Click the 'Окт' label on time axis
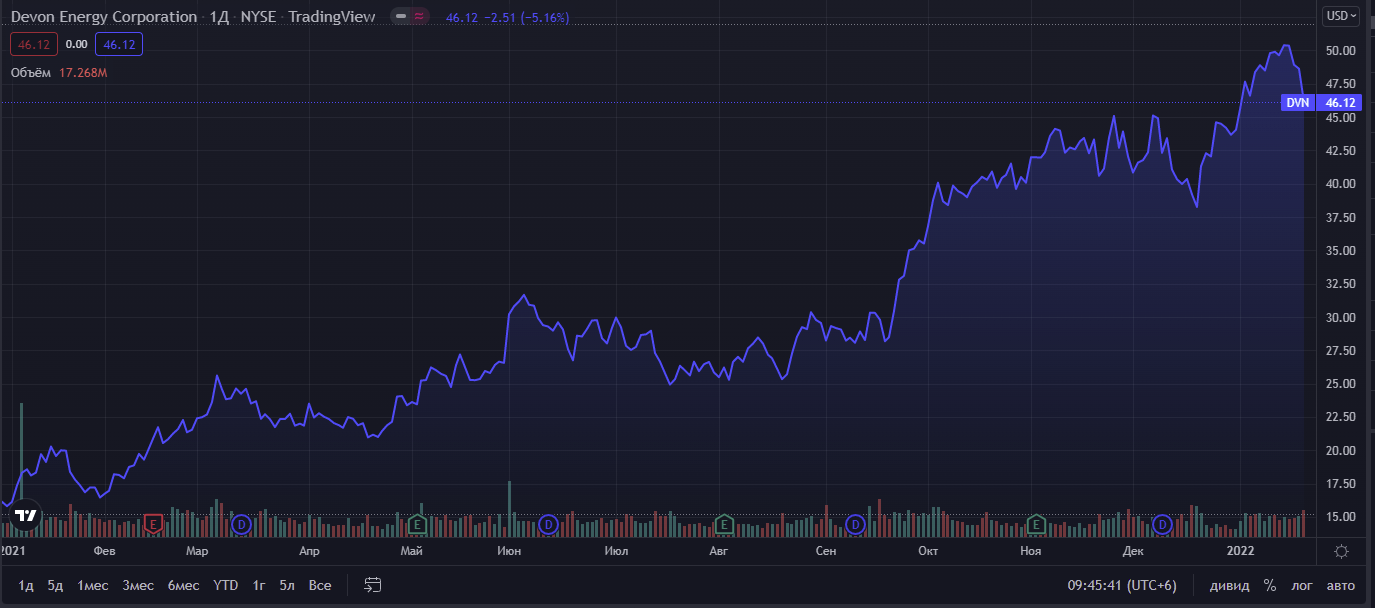The image size is (1375, 609). 928,551
